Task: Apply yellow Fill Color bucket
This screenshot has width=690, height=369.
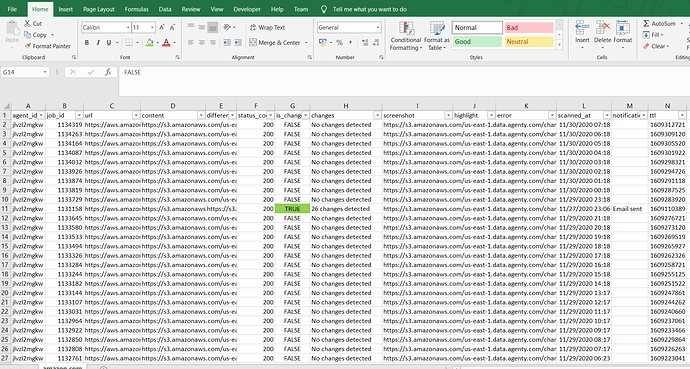Action: [150, 43]
